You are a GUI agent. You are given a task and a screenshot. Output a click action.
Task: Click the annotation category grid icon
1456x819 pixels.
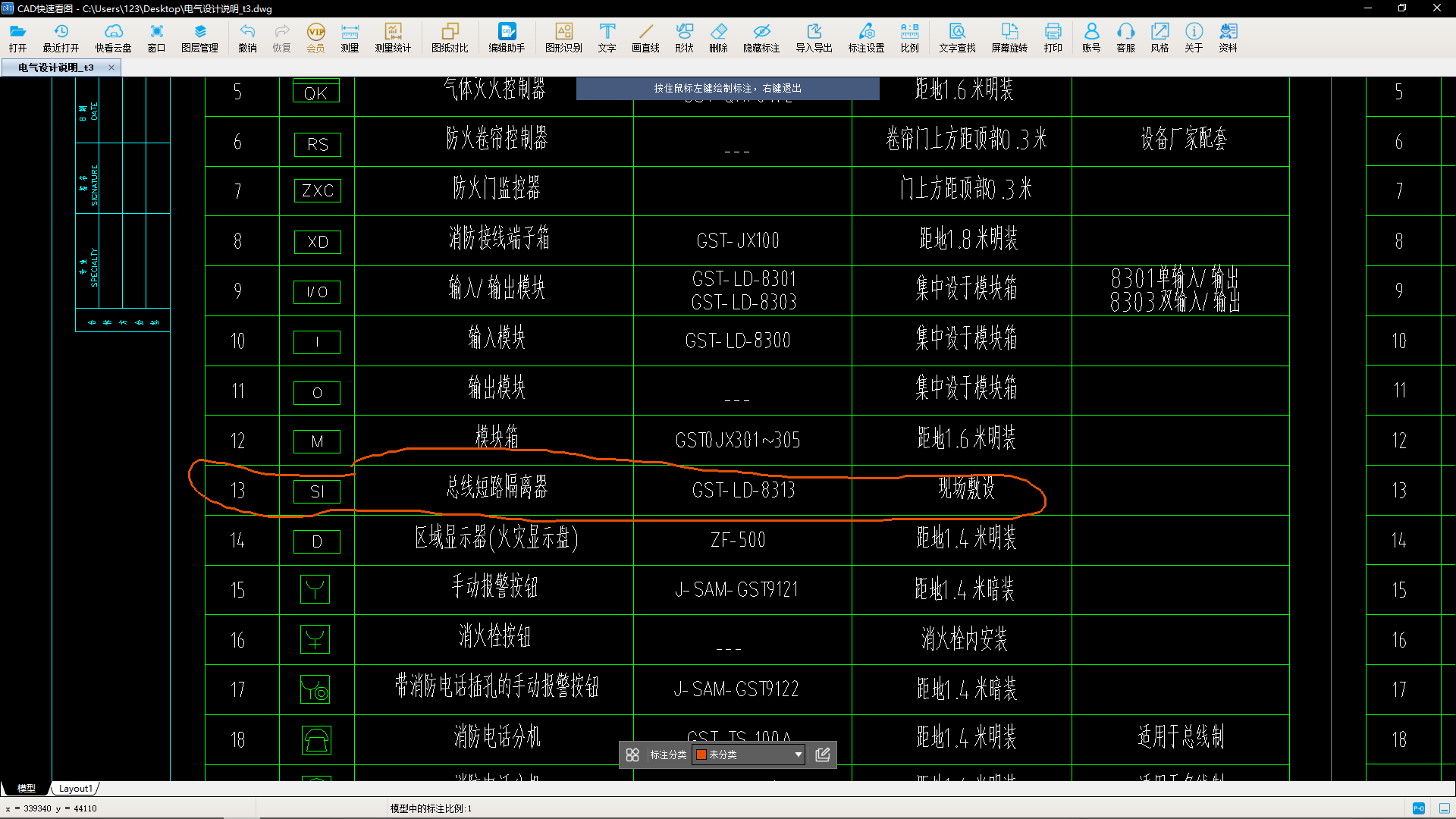pyautogui.click(x=632, y=755)
